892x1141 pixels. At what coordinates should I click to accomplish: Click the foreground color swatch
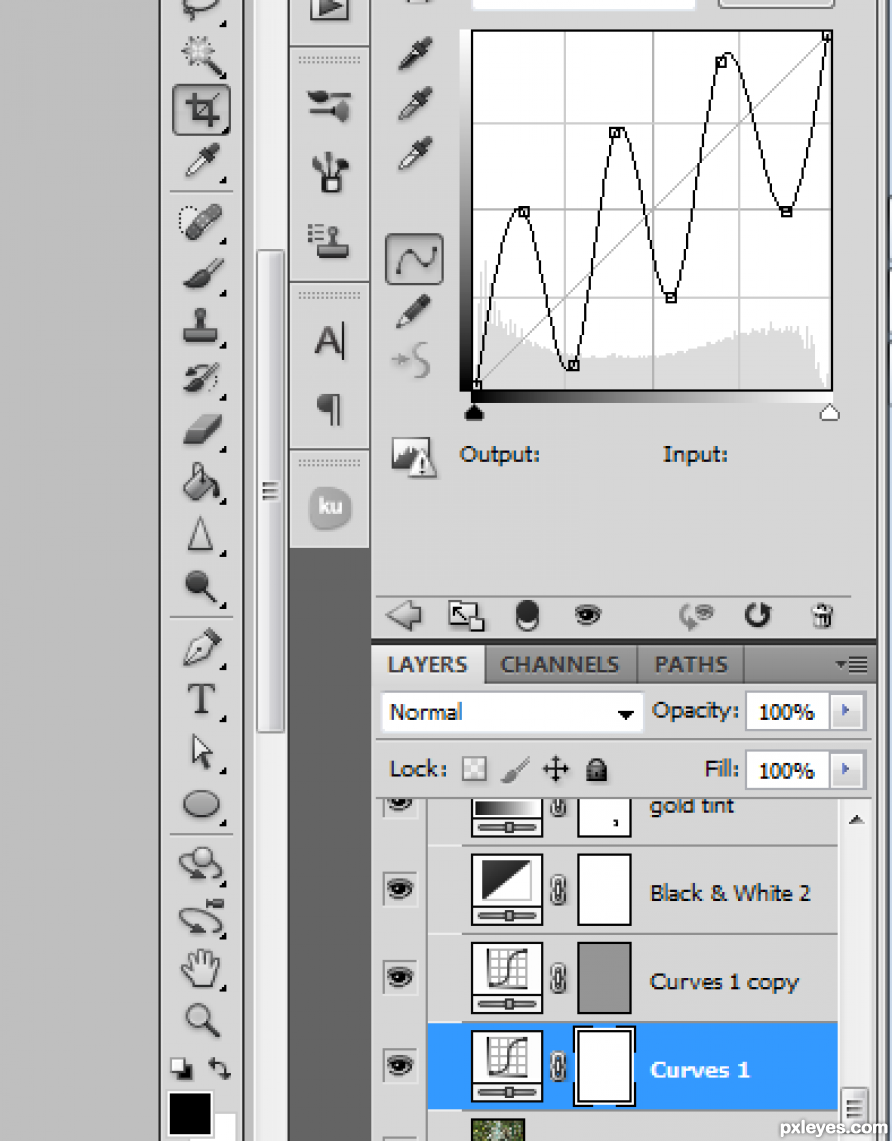pos(191,1114)
